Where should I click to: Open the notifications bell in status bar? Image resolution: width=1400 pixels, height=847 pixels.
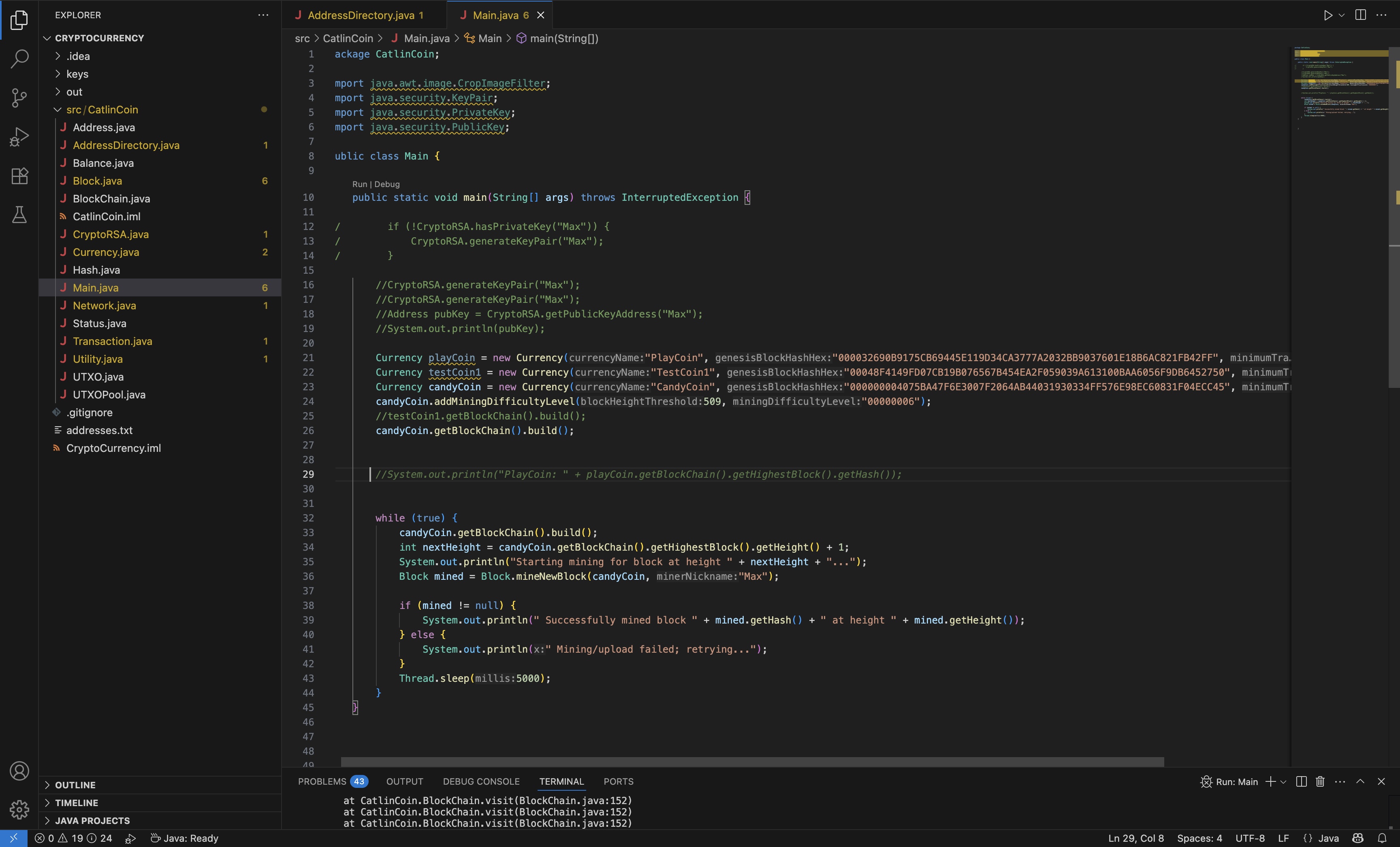click(1382, 838)
